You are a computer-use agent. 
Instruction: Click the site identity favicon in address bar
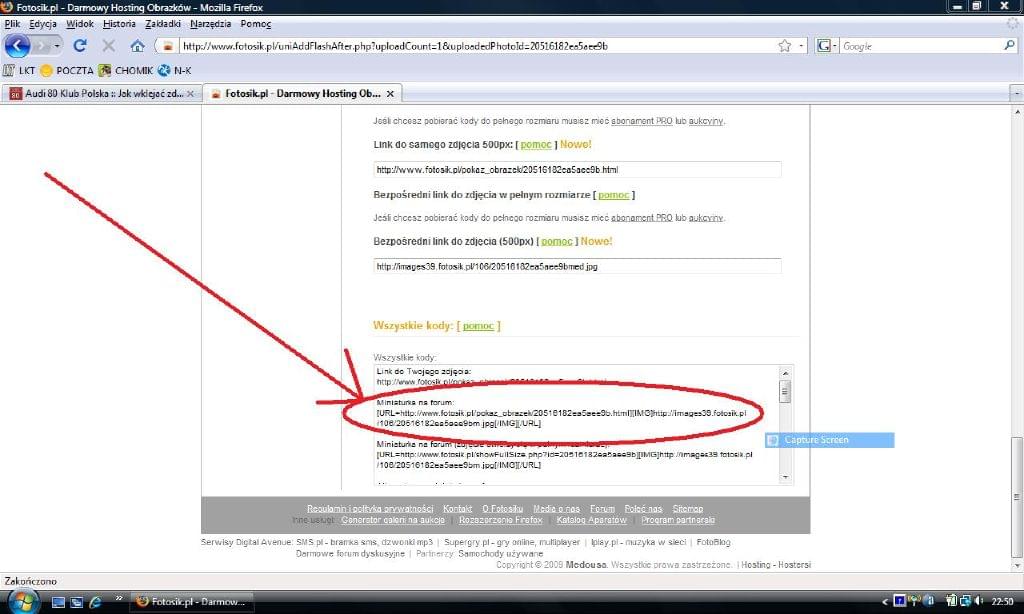coord(168,46)
